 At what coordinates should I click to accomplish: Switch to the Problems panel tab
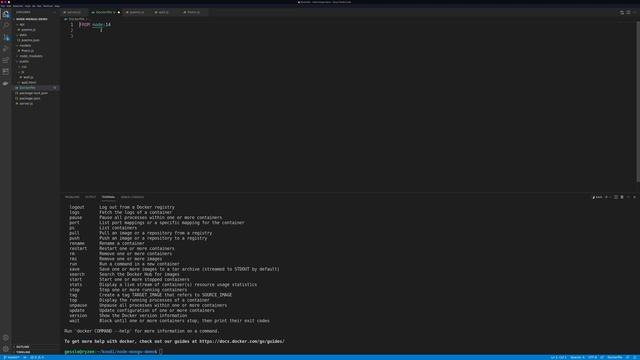click(72, 197)
